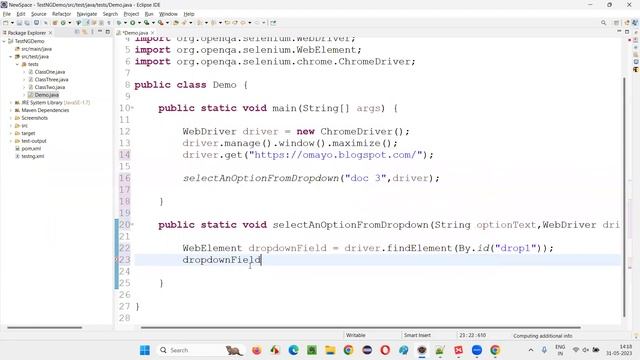This screenshot has height=360, width=640.
Task: Click the Coverage toolbar icon
Action: 146,23
